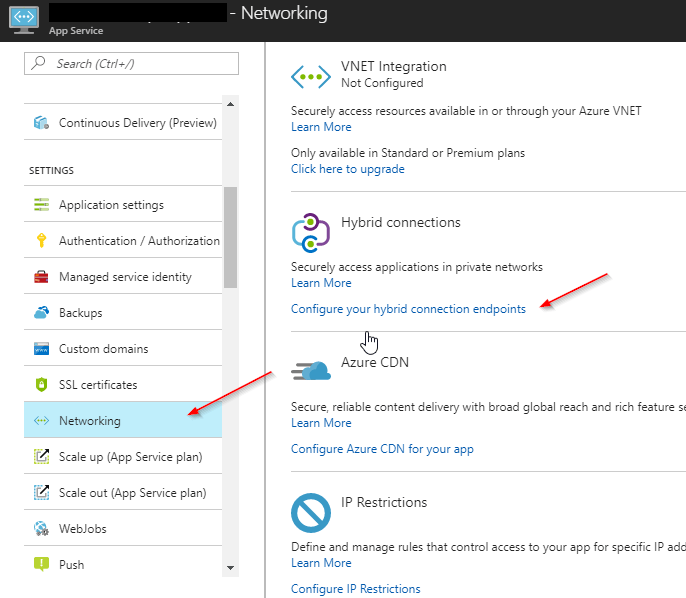Open Scale out (App Service plan)
The image size is (686, 598).
click(x=123, y=492)
